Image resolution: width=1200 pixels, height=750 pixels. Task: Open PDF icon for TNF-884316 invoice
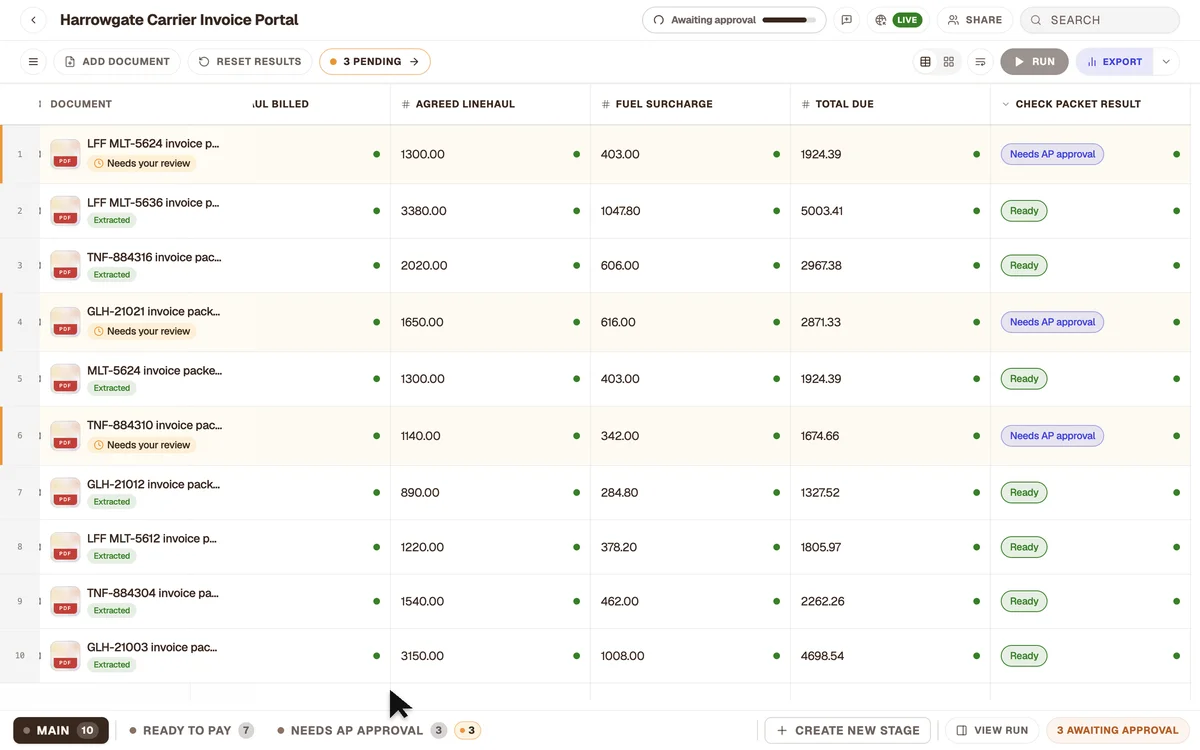point(65,265)
